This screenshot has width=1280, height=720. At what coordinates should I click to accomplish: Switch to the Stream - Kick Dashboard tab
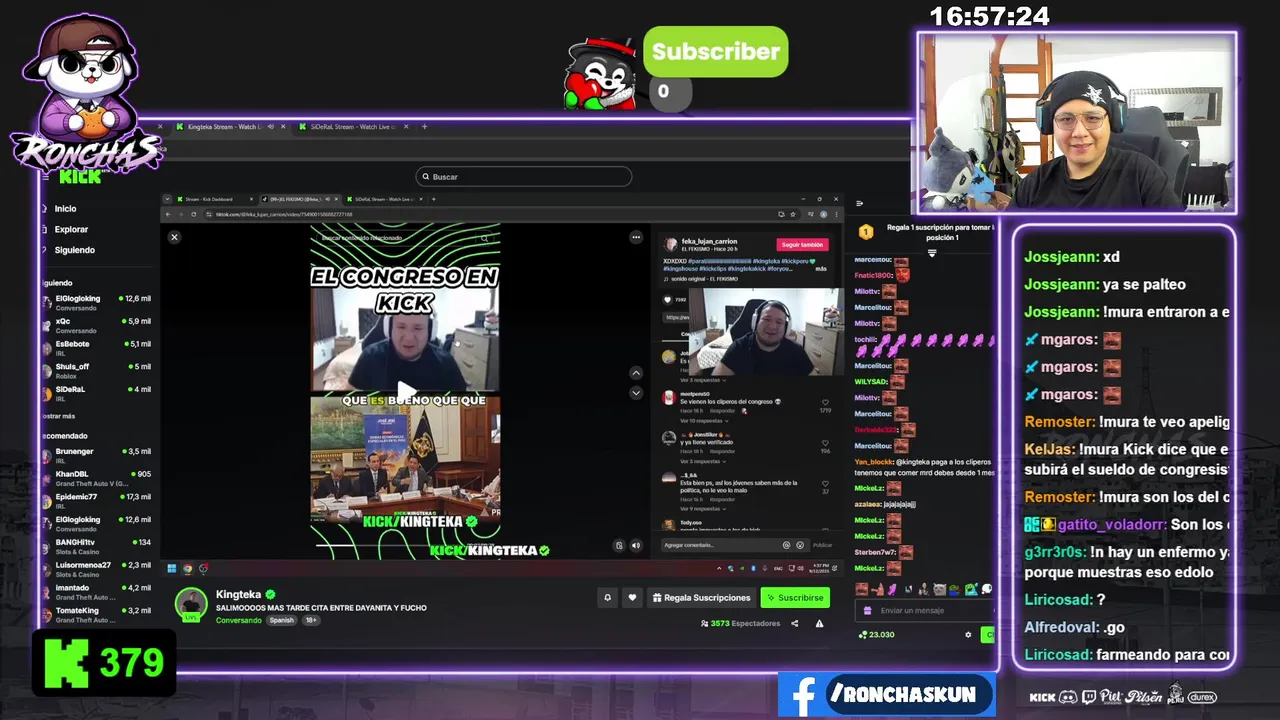213,199
